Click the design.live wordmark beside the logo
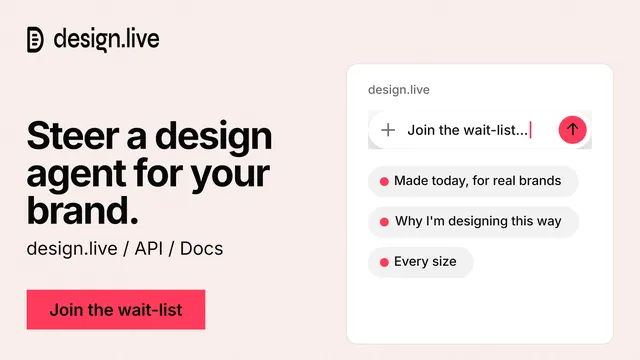This screenshot has width=640, height=360. click(x=107, y=40)
